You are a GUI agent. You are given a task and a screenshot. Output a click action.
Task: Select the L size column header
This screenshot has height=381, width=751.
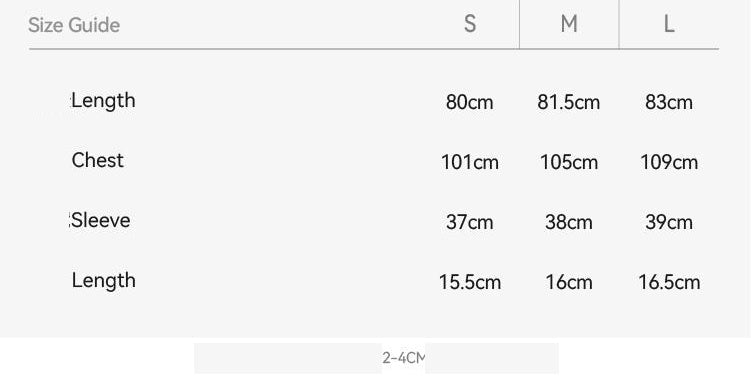tap(669, 23)
